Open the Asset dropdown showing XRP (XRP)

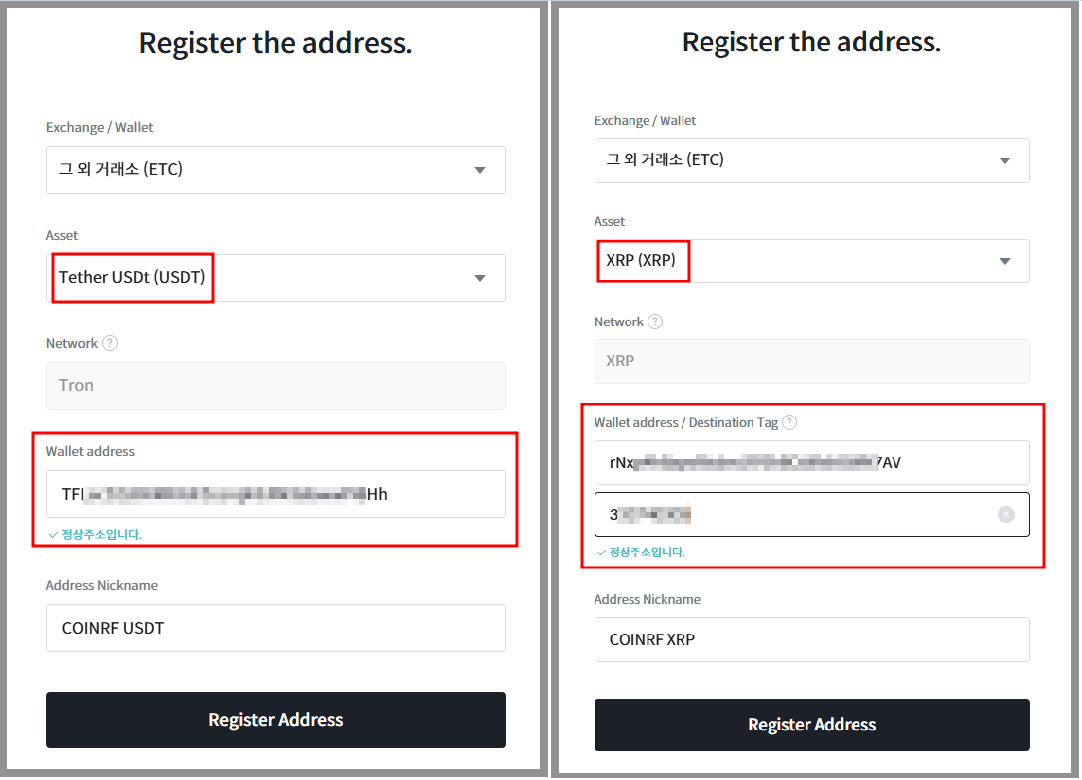811,261
